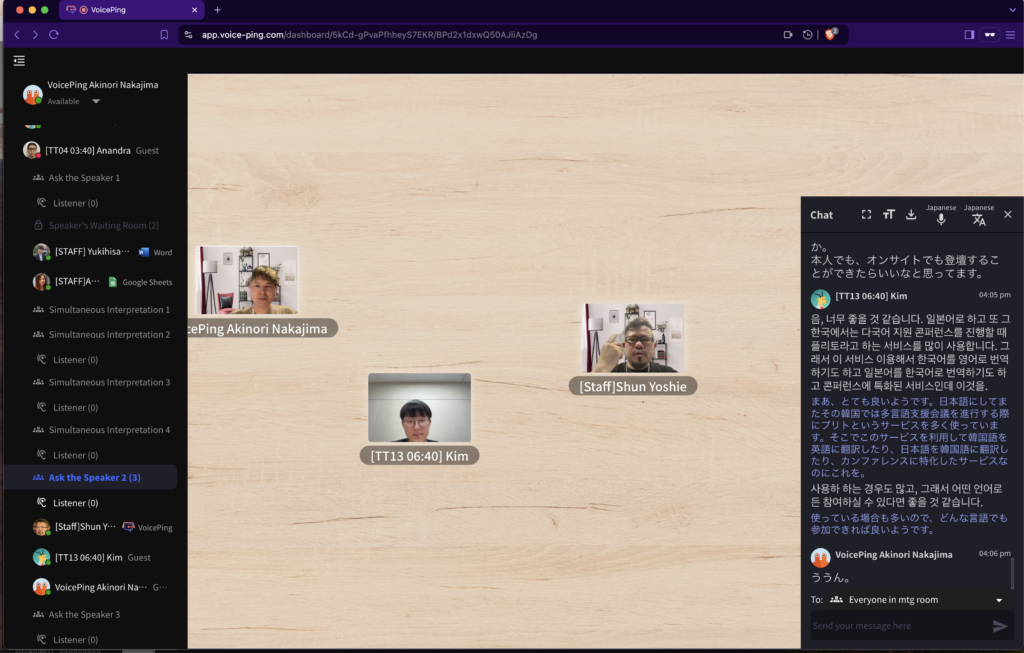Collapse the sidebar with the hamburger icon
Image resolution: width=1024 pixels, height=653 pixels.
18,60
